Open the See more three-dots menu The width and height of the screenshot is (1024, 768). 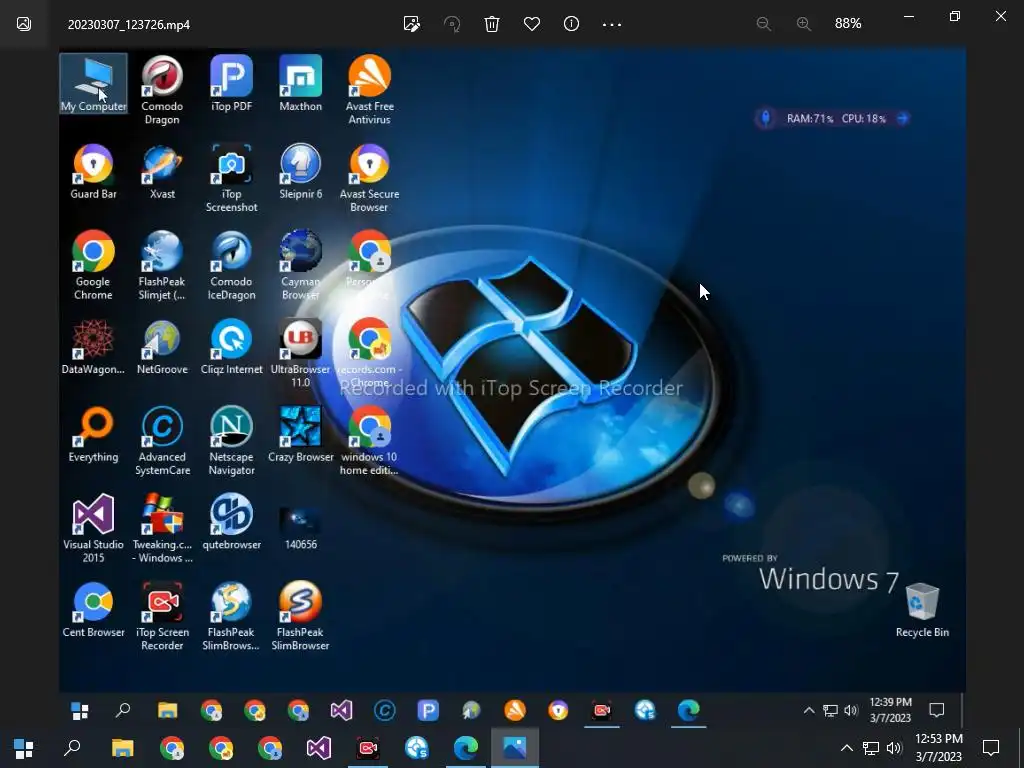click(x=612, y=24)
